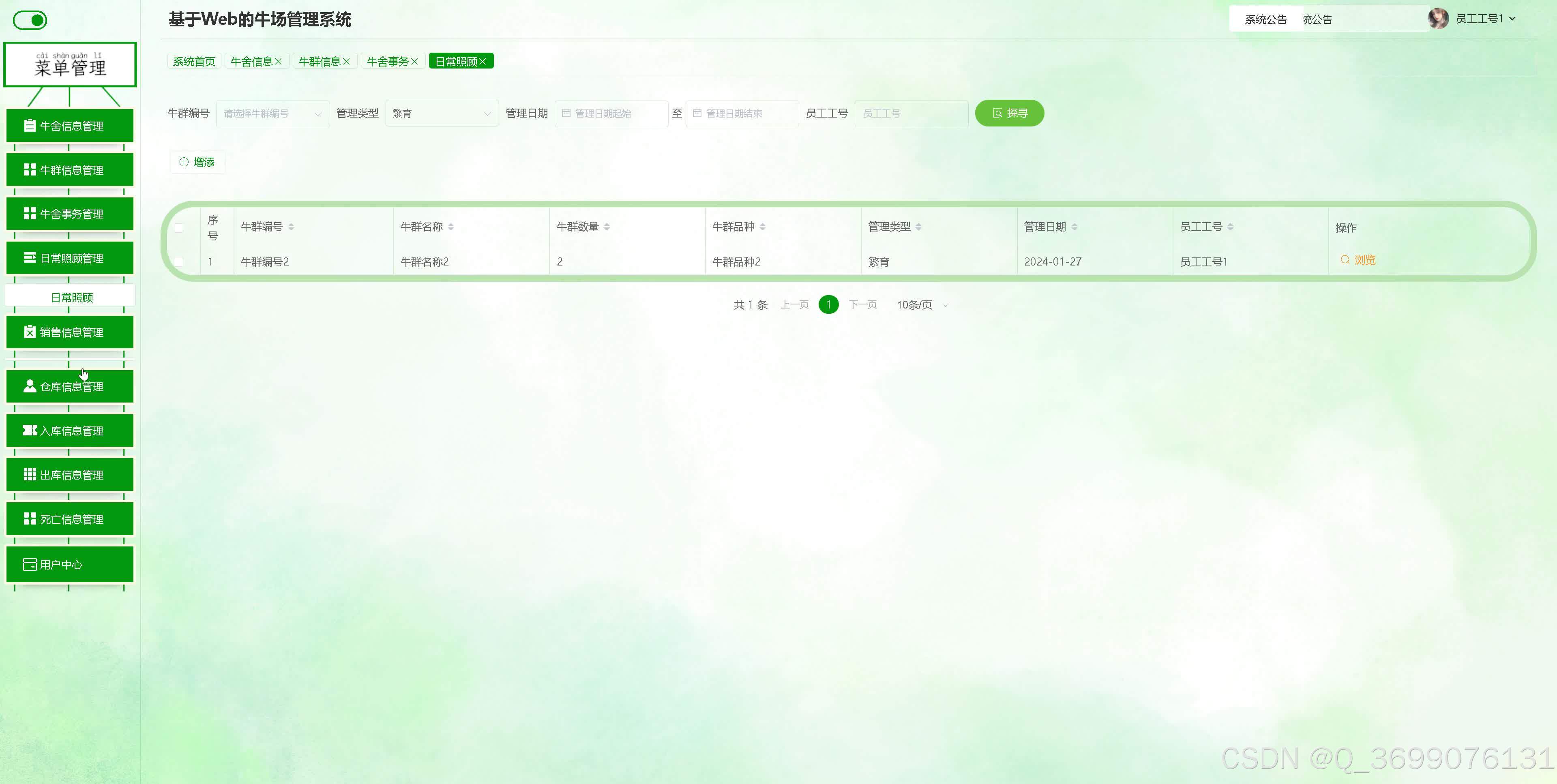Click the 增添 add button

point(197,162)
